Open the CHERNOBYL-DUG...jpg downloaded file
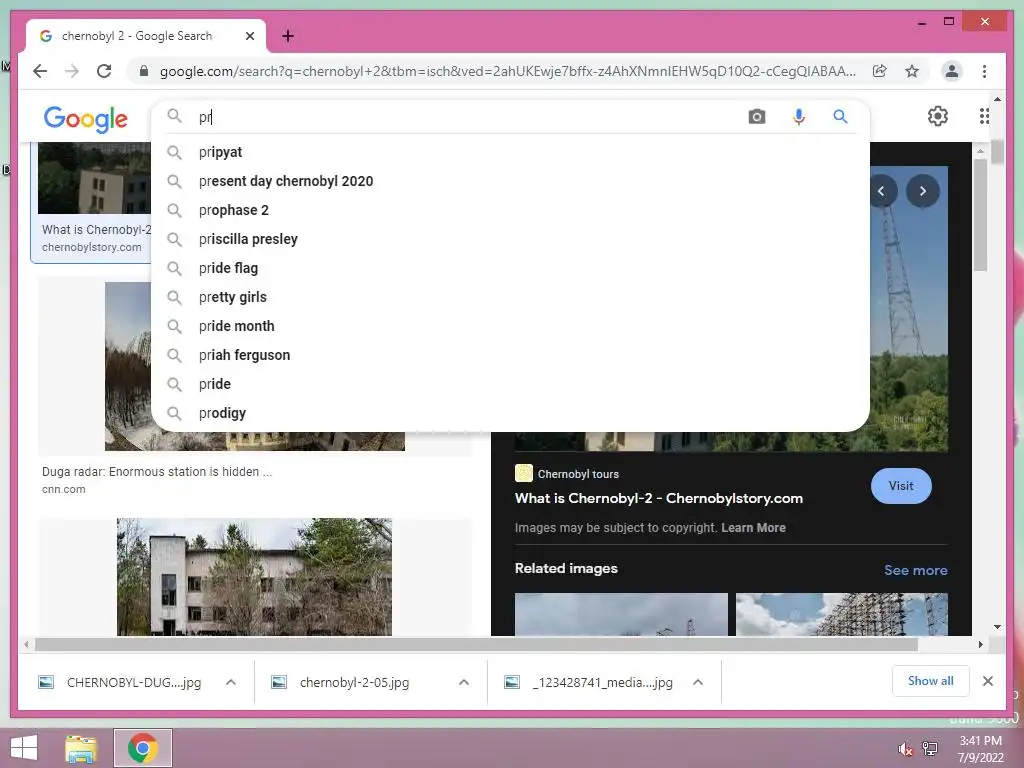The image size is (1024, 768). [x=133, y=682]
